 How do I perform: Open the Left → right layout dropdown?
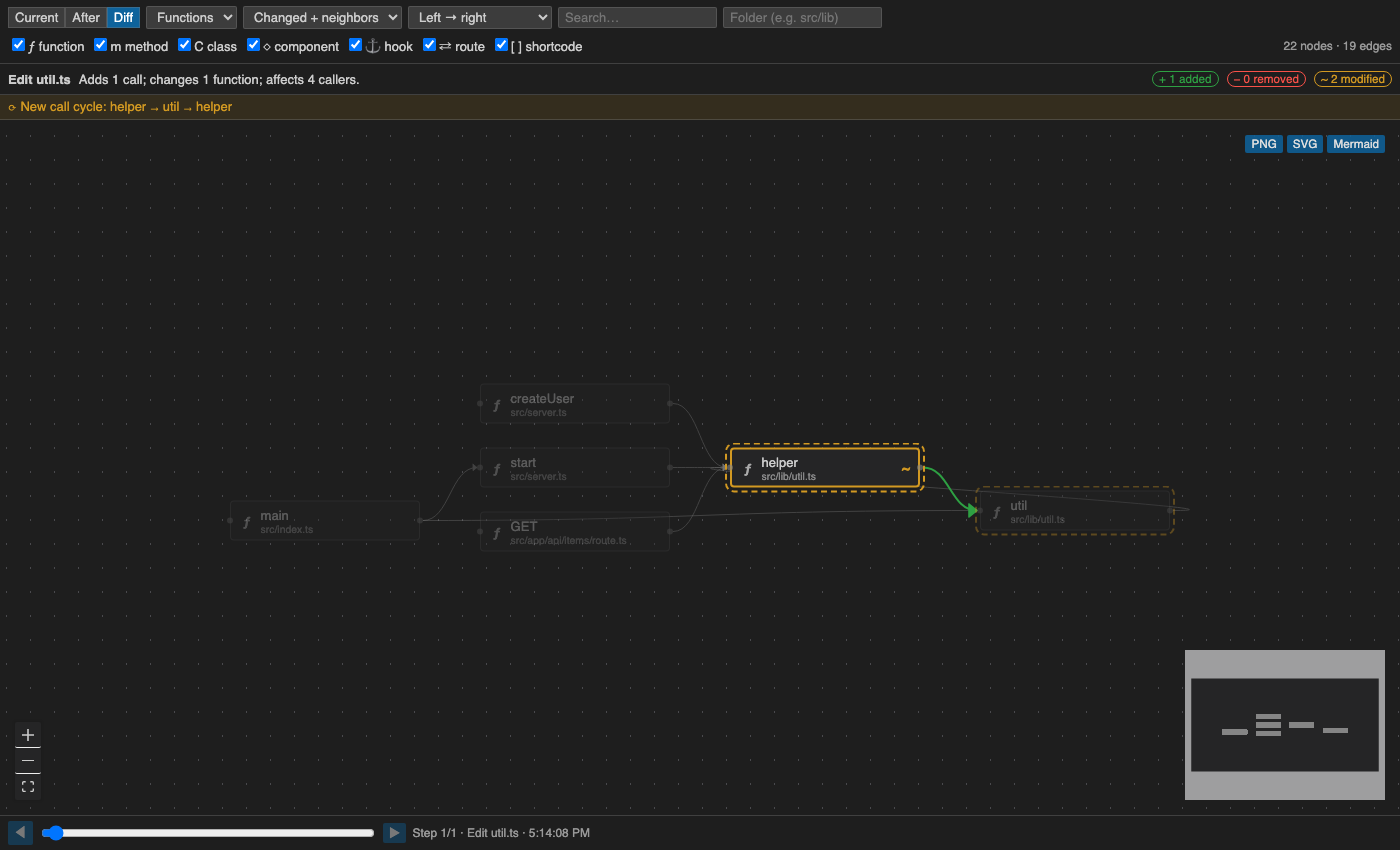pyautogui.click(x=480, y=17)
